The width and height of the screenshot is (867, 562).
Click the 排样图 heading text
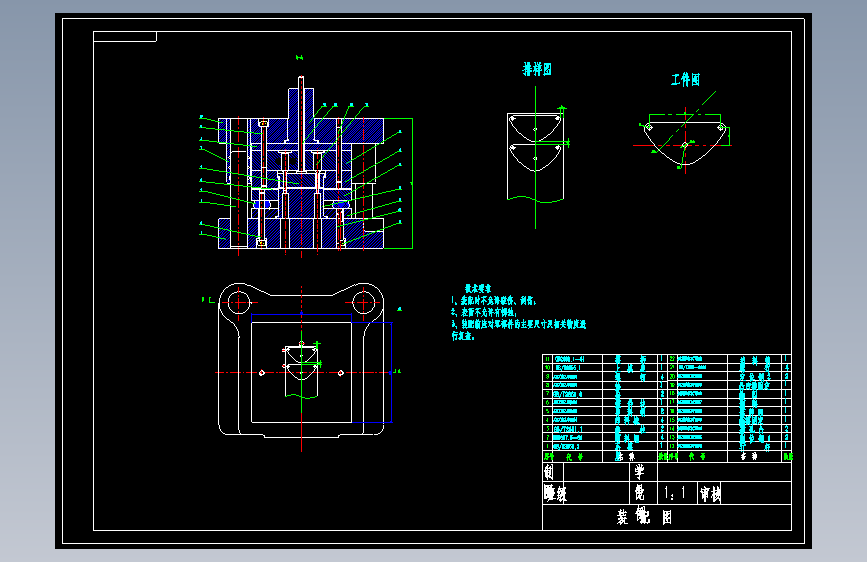tap(537, 69)
